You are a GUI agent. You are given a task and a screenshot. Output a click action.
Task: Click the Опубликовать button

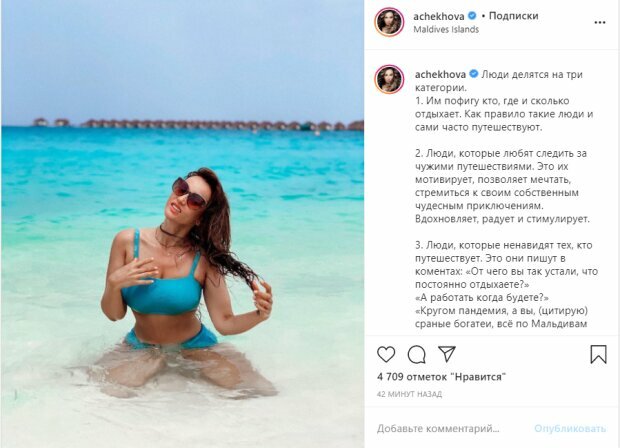point(570,429)
